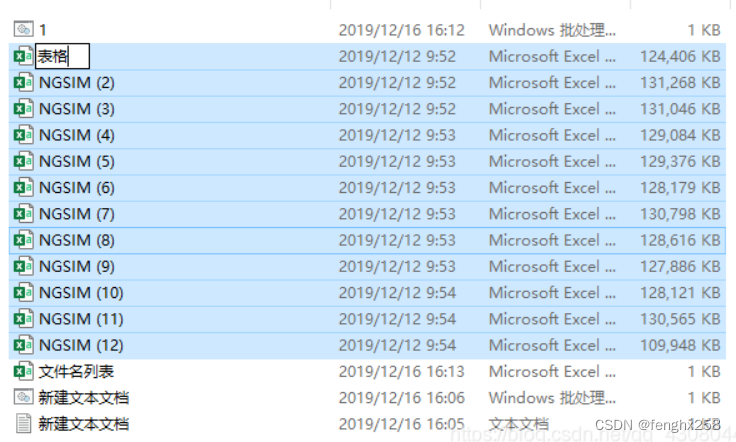Viewport: 736px width, 442px height.
Task: Click the NGSIM (10) file name
Action: coord(81,293)
